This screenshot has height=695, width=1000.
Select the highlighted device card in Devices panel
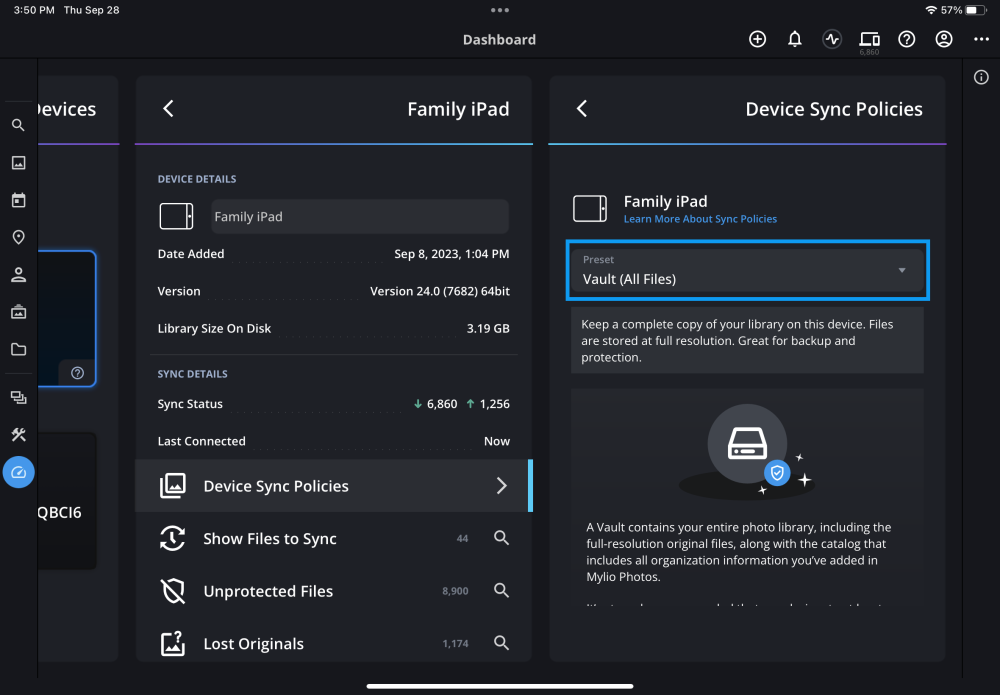point(66,319)
